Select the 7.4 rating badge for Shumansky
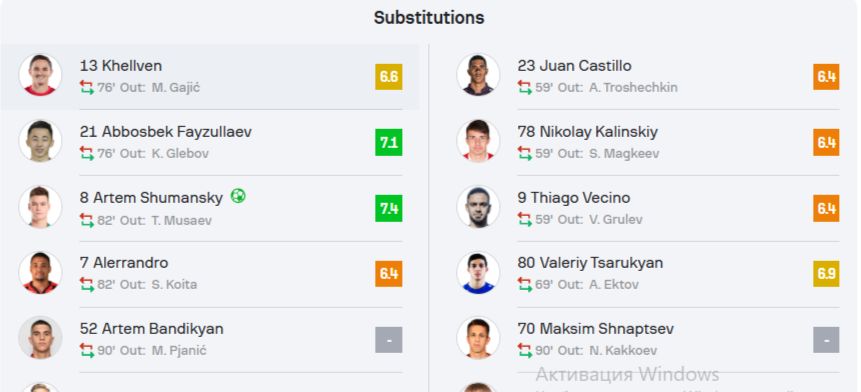 point(389,208)
